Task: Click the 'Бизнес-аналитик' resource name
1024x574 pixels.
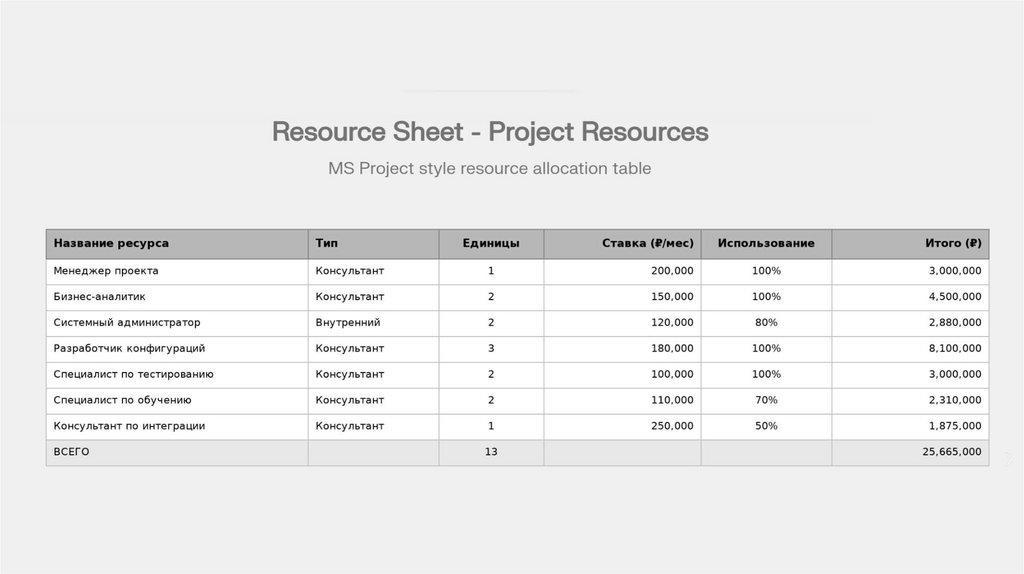Action: (100, 297)
